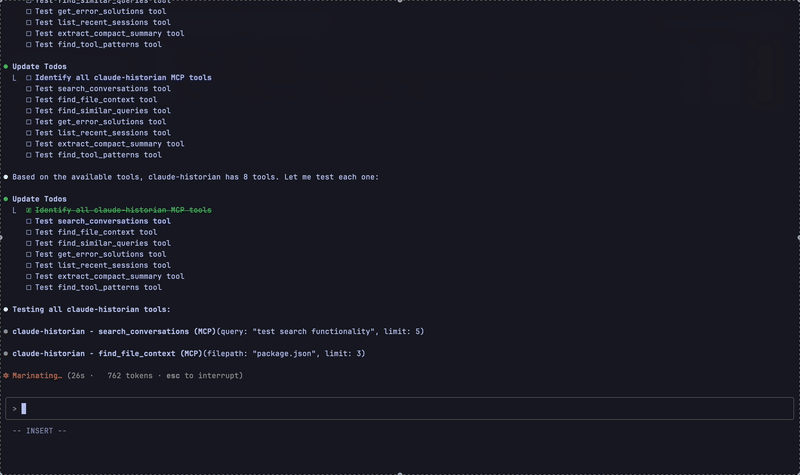800x475 pixels.
Task: Click the 'Update Todos' heading above the struck-through item
Action: [x=39, y=199]
